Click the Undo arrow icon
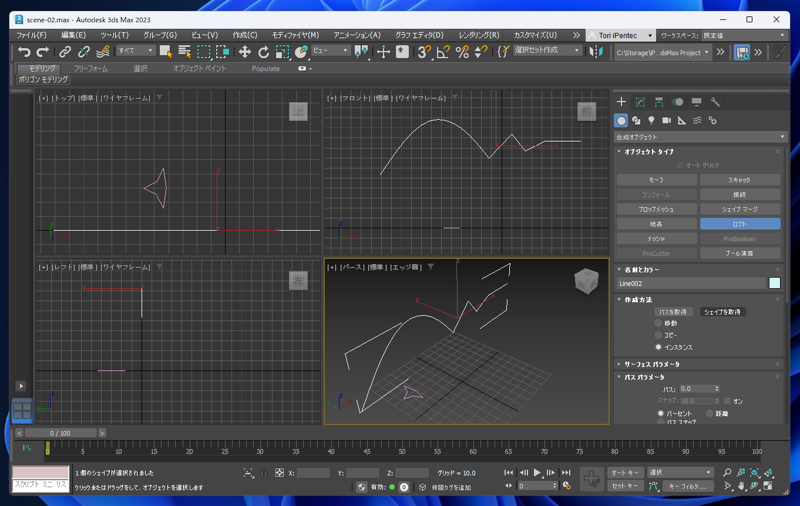The image size is (800, 506). [x=23, y=52]
